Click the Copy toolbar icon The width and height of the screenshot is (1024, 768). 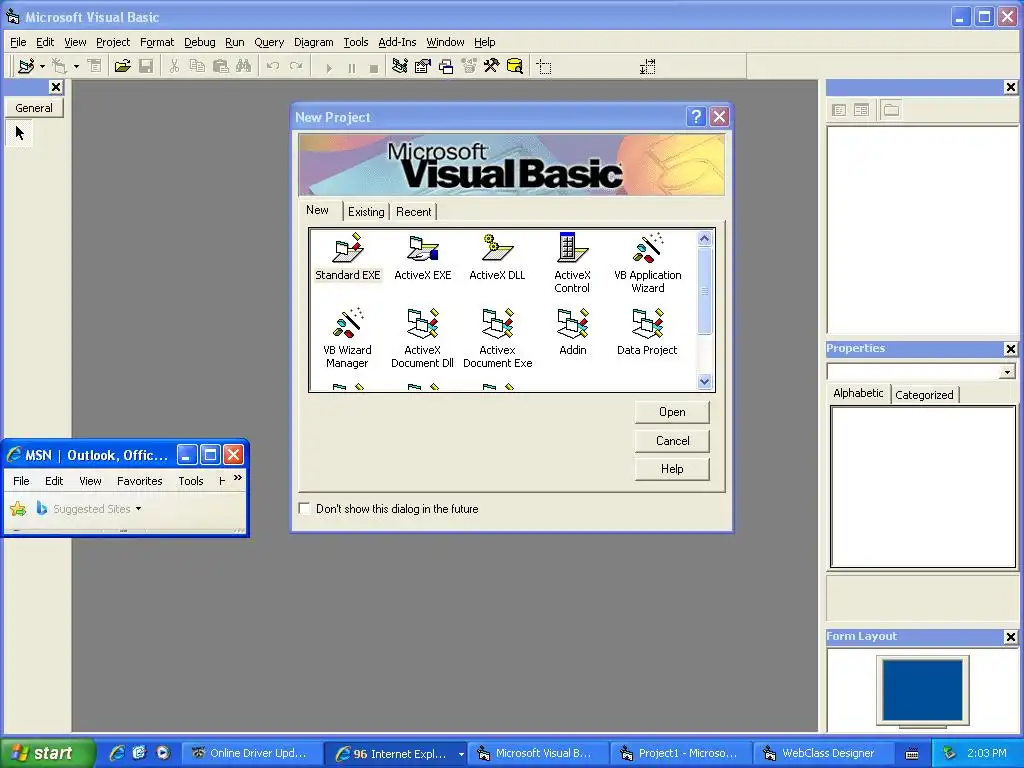197,66
